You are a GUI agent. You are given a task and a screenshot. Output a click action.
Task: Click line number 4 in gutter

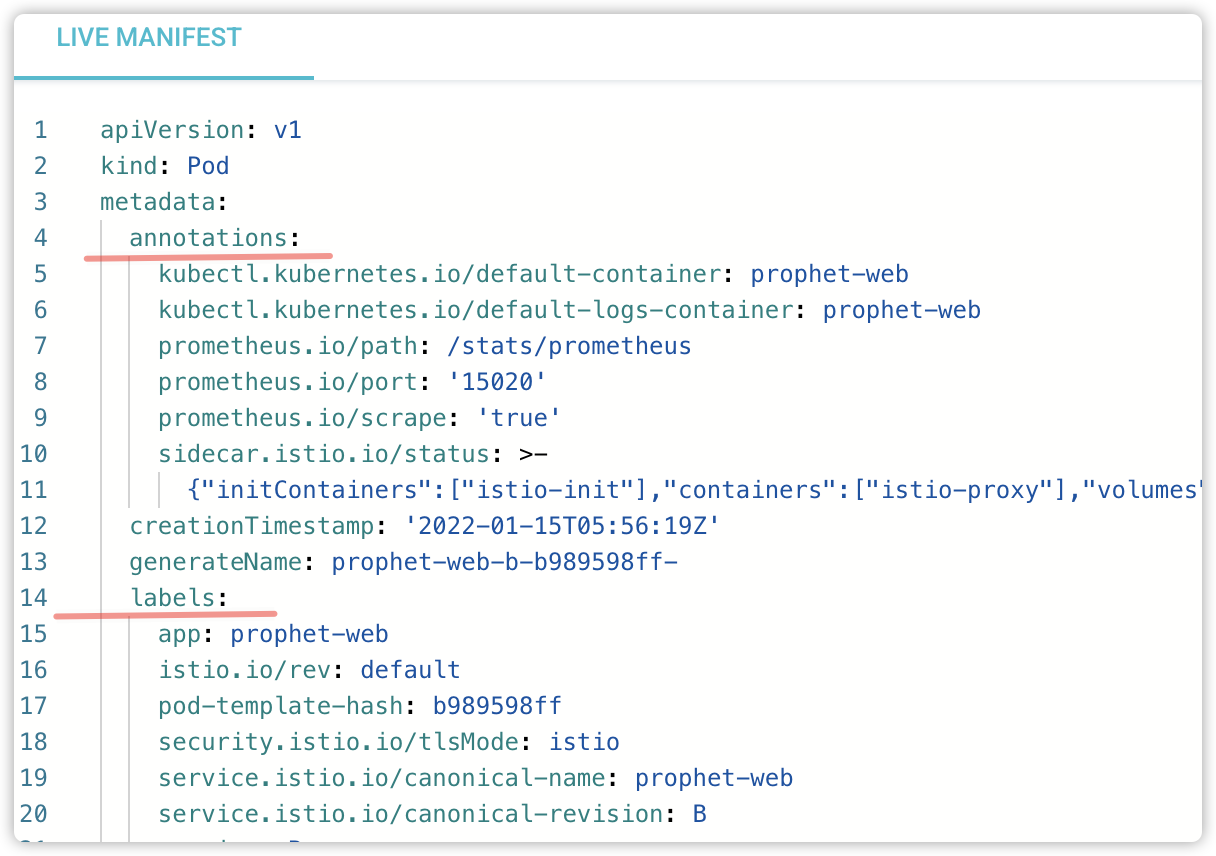[40, 238]
